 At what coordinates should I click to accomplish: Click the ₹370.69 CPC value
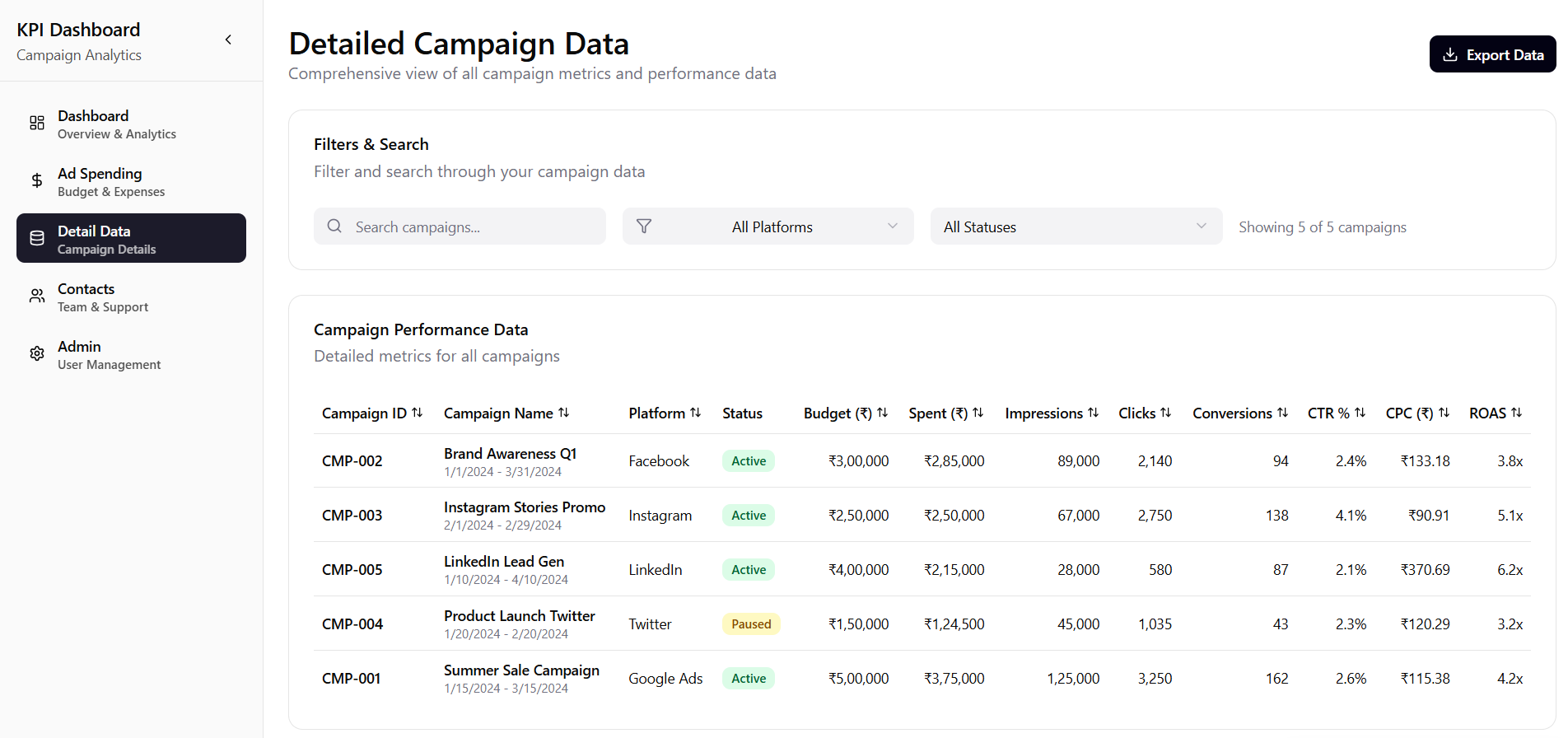pyautogui.click(x=1425, y=570)
